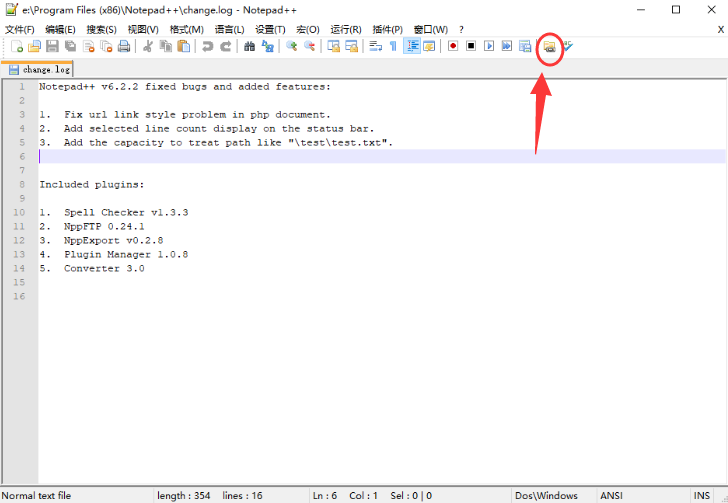The image size is (728, 503).
Task: Expand the 语言(L) menu
Action: tap(229, 29)
